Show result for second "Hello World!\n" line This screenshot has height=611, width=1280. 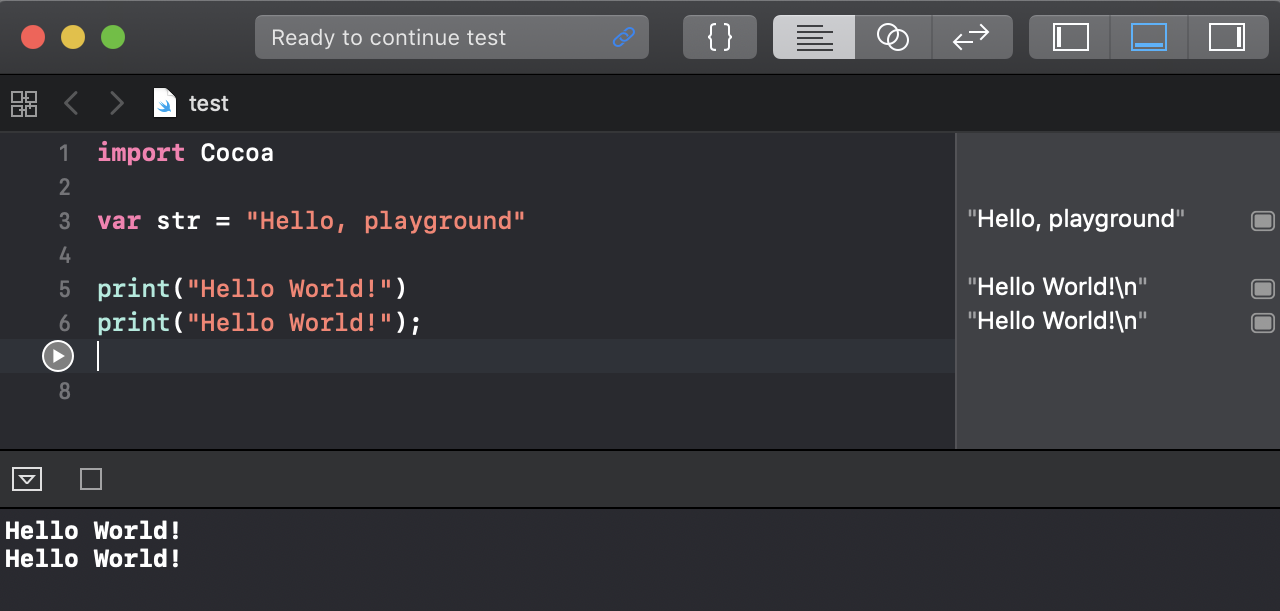point(1263,322)
